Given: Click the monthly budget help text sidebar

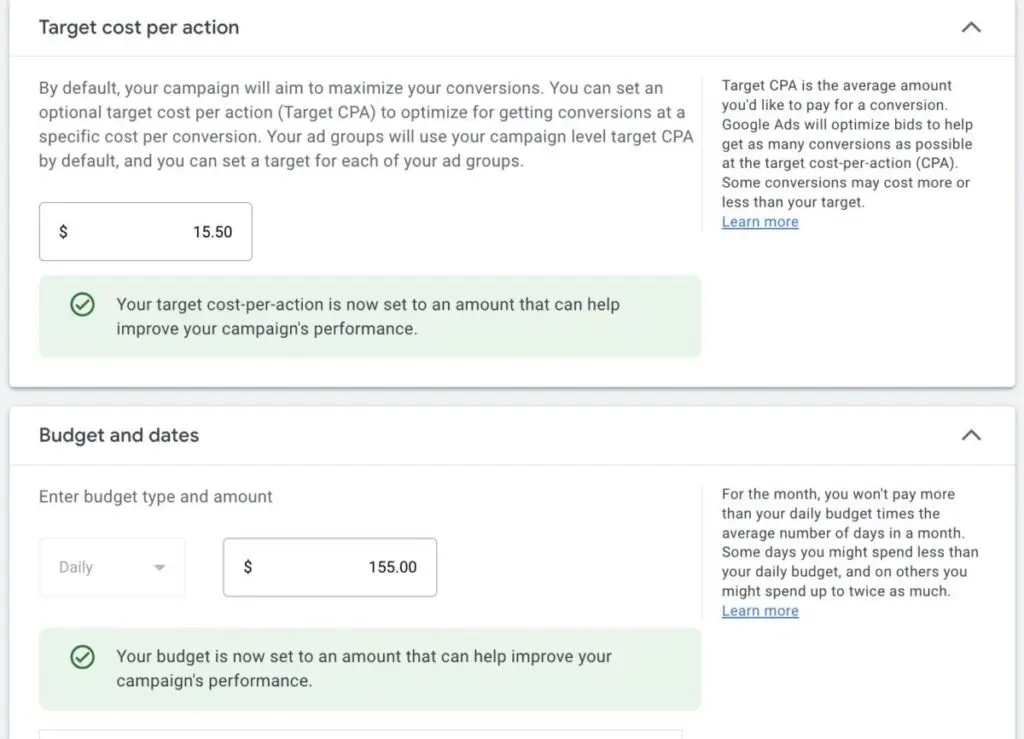Looking at the screenshot, I should (849, 542).
